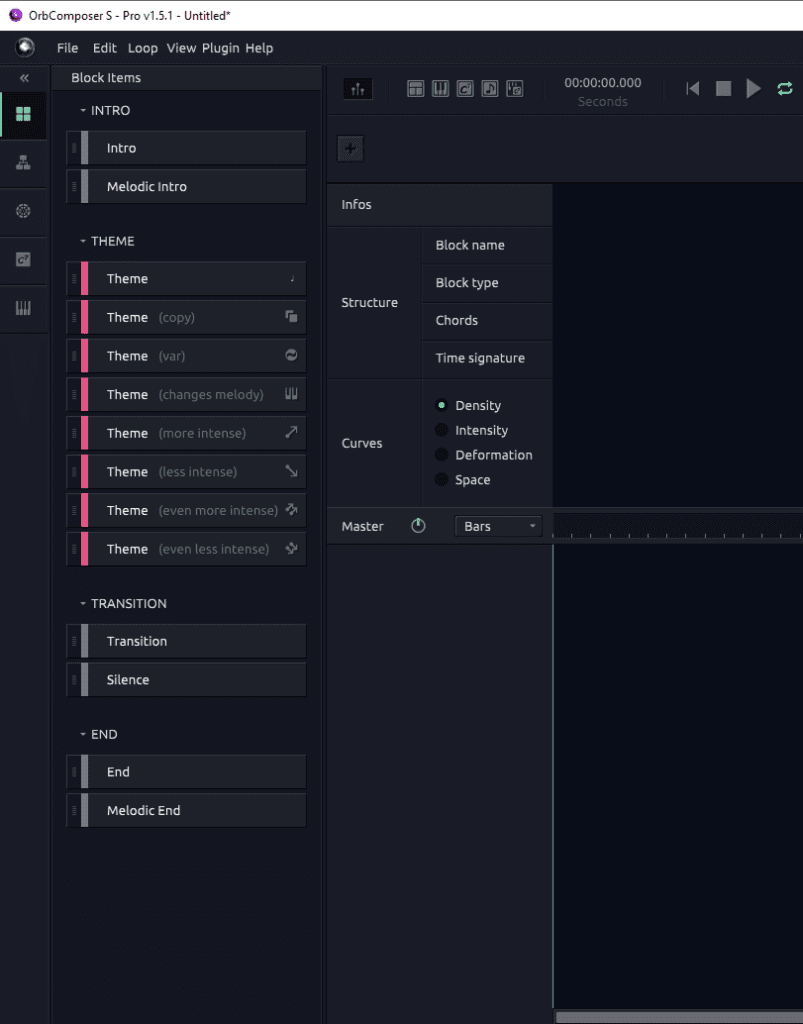Viewport: 803px width, 1024px height.
Task: Click the chord view toolbar icon
Action: pos(465,88)
